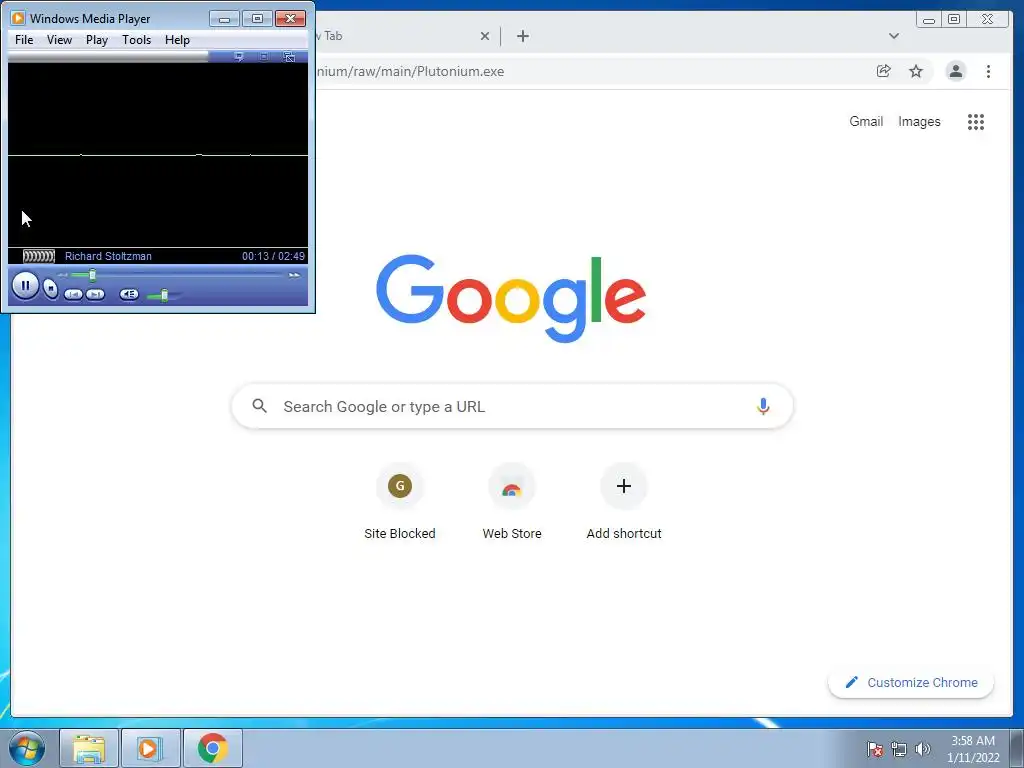Click the Windows Media Player title bar icon
The height and width of the screenshot is (768, 1024).
click(x=18, y=18)
